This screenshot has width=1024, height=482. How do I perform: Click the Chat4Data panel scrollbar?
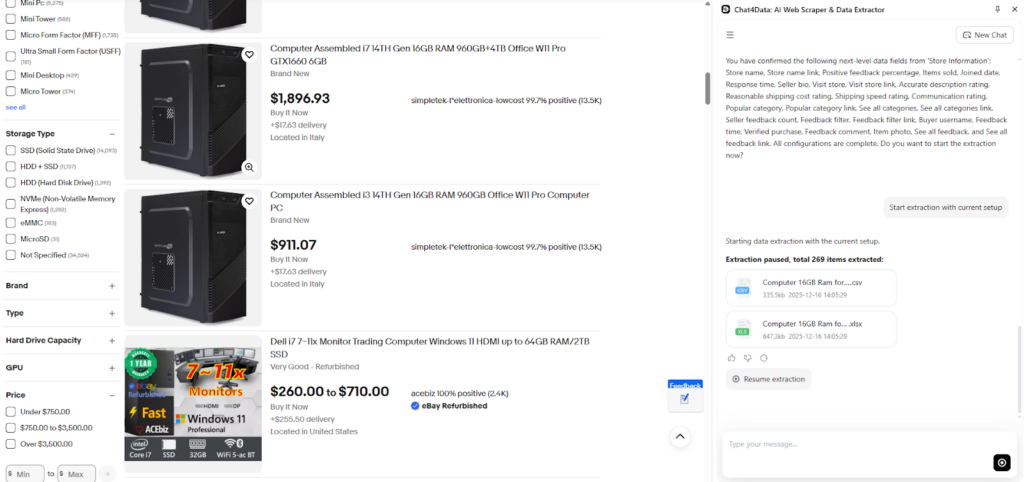pyautogui.click(x=1019, y=369)
